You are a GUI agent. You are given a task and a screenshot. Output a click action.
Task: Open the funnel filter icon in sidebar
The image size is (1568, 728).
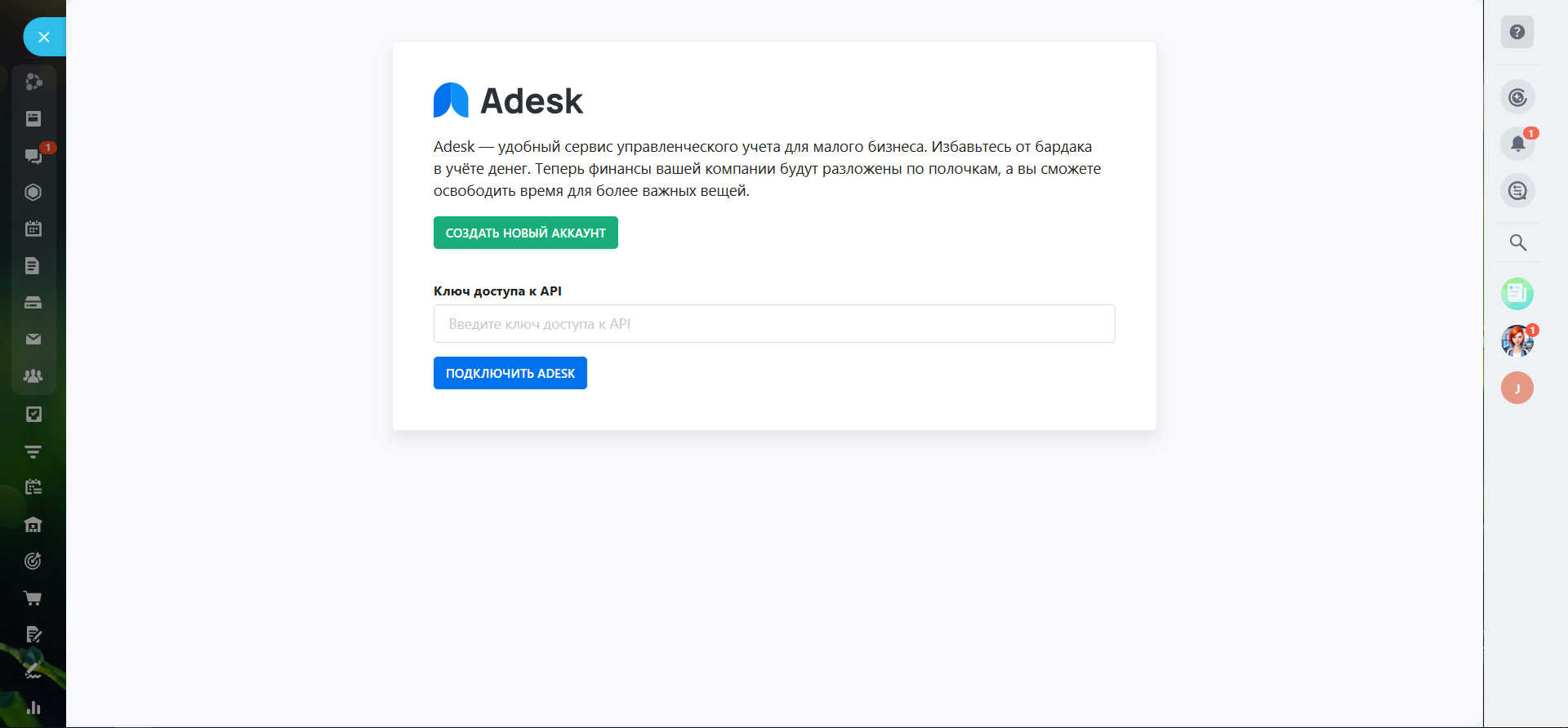point(33,451)
